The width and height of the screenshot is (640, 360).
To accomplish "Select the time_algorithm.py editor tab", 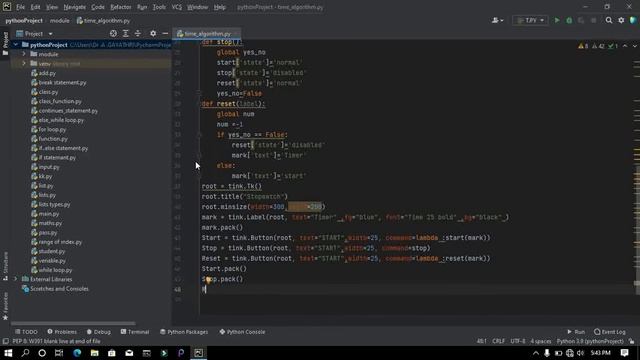I will (208, 33).
